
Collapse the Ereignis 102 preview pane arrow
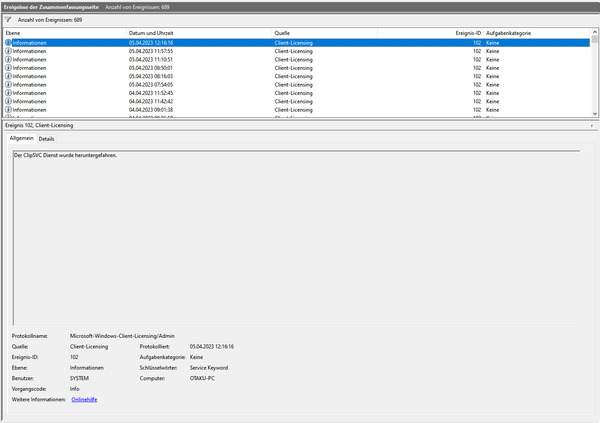click(592, 126)
